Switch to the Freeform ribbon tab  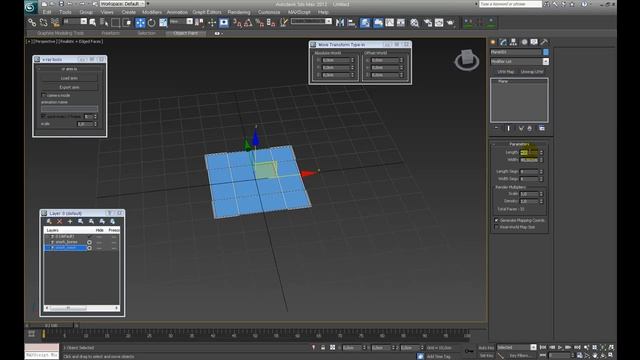pos(110,33)
